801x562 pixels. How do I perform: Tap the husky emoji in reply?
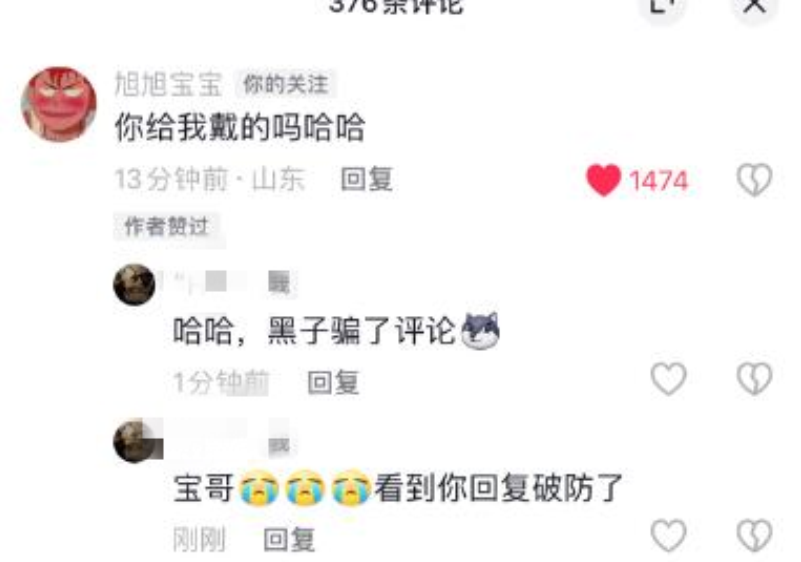(x=480, y=331)
